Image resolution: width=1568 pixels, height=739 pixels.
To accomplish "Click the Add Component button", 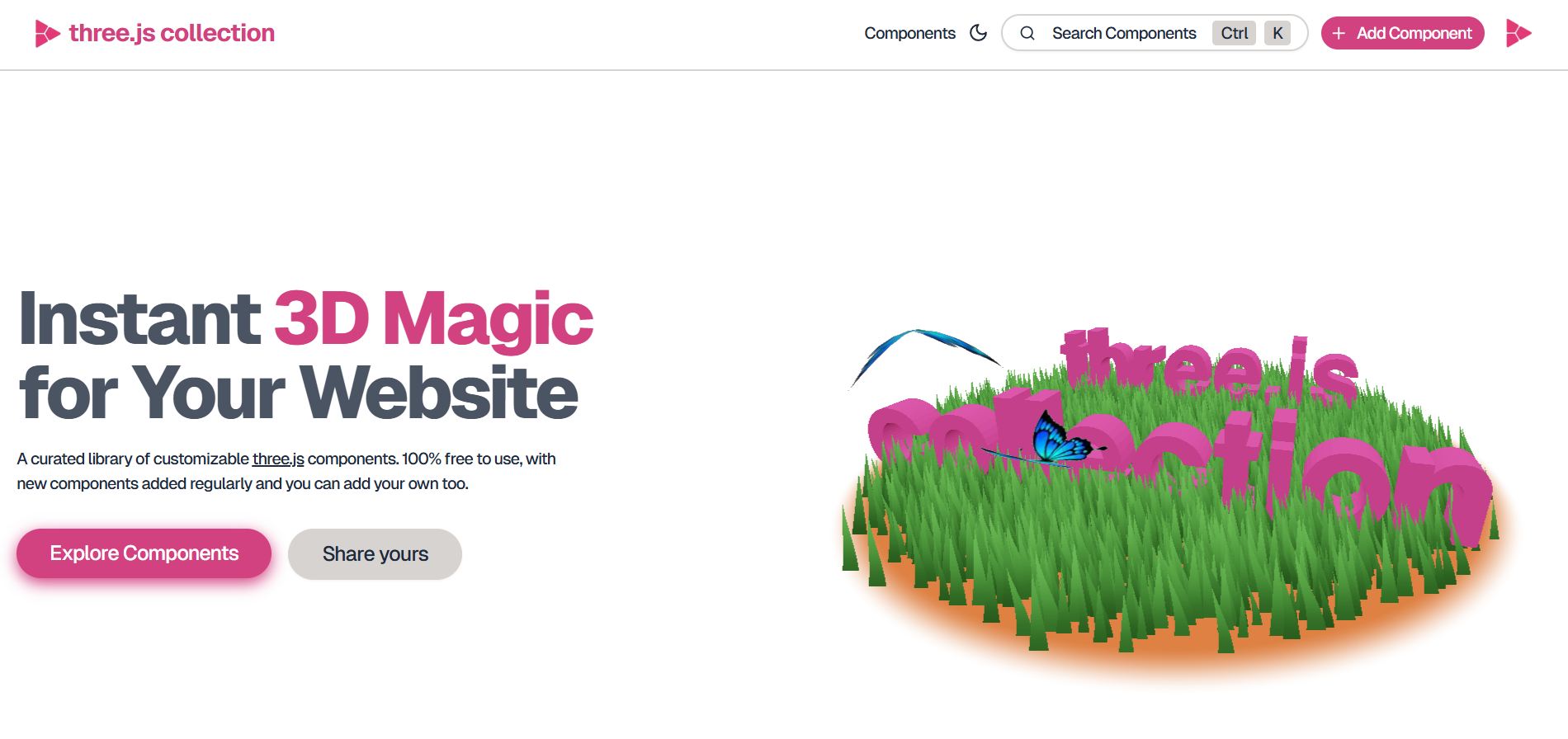I will [x=1403, y=33].
